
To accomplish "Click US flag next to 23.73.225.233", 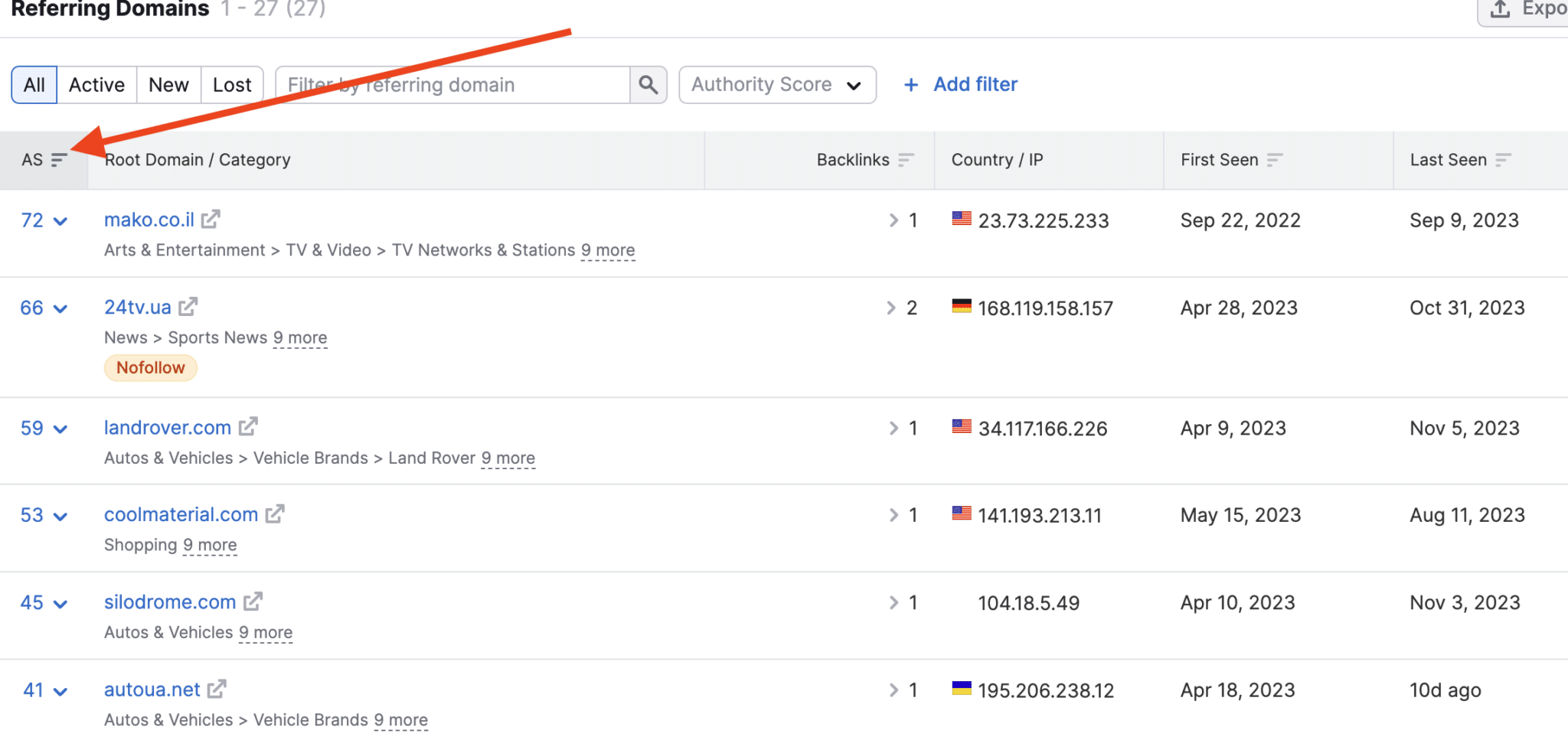I will (962, 218).
